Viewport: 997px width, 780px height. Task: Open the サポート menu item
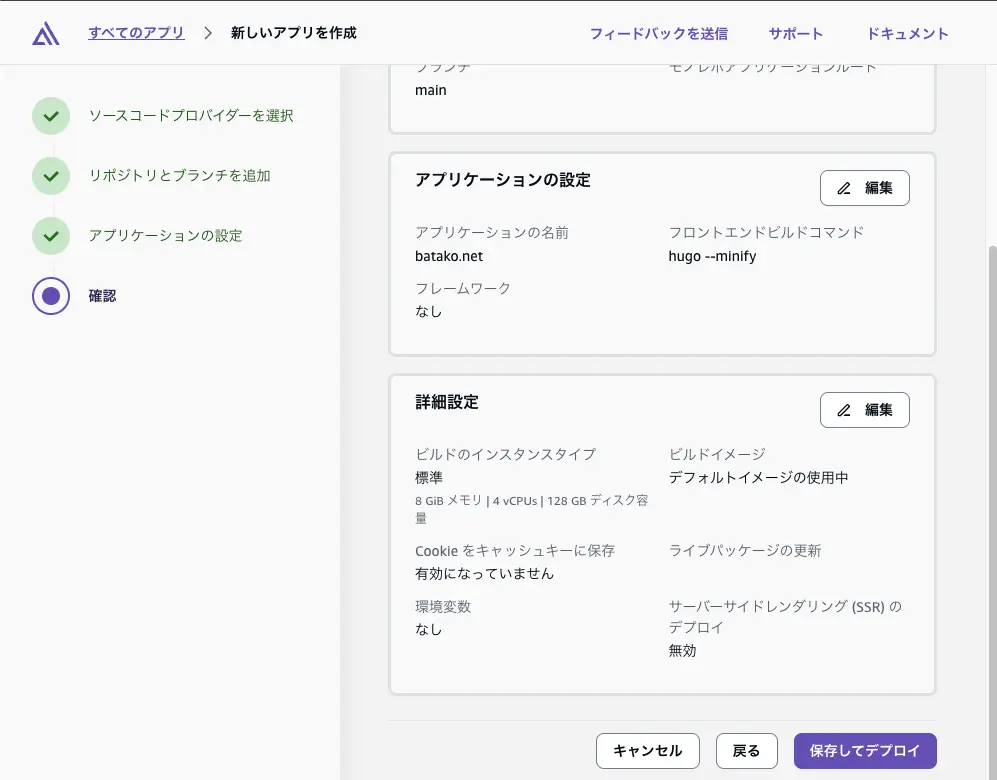pos(795,32)
